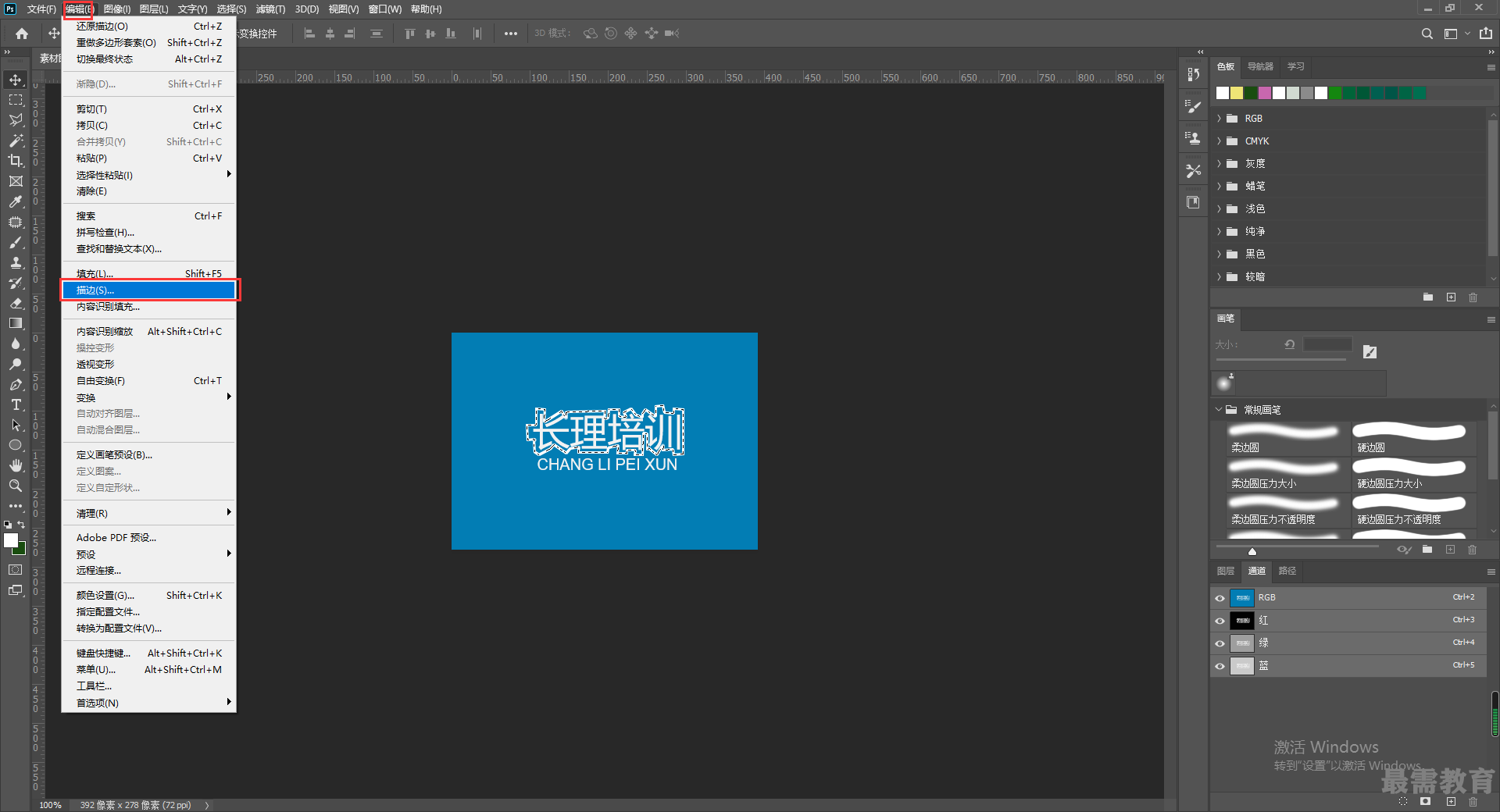Select the History Brush tool

(16, 283)
